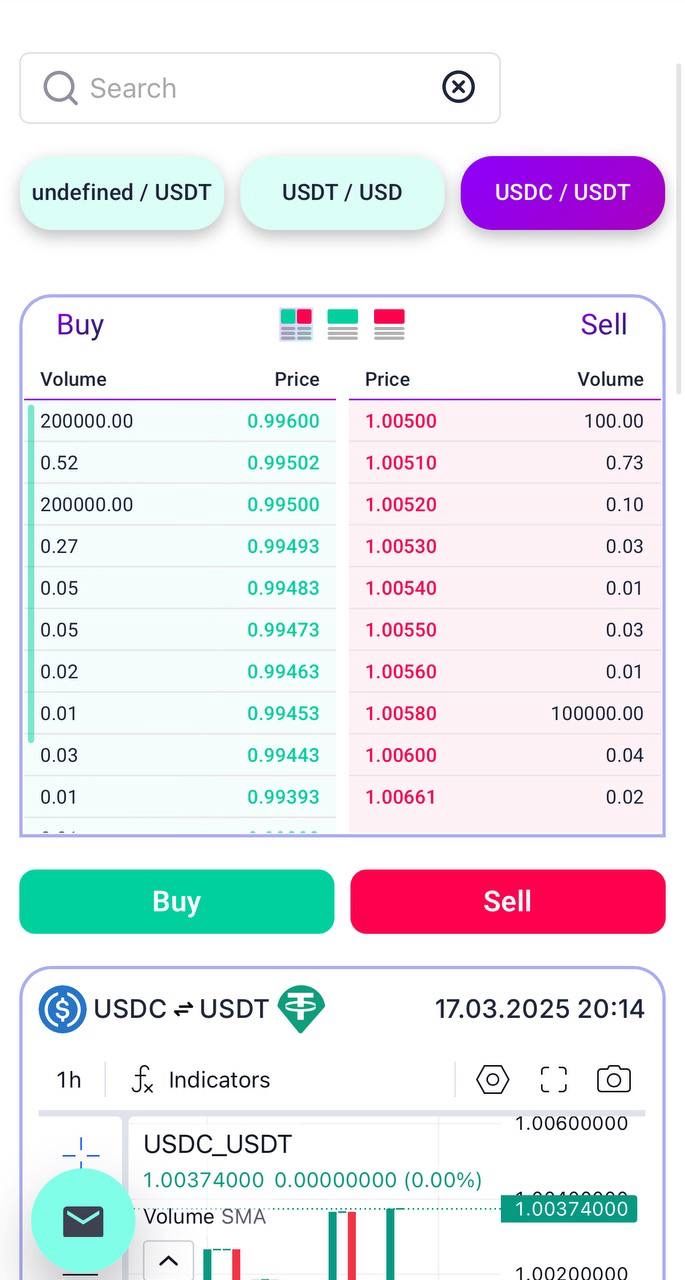This screenshot has width=685, height=1280.
Task: Open the 1h timeframe selector
Action: (66, 1079)
